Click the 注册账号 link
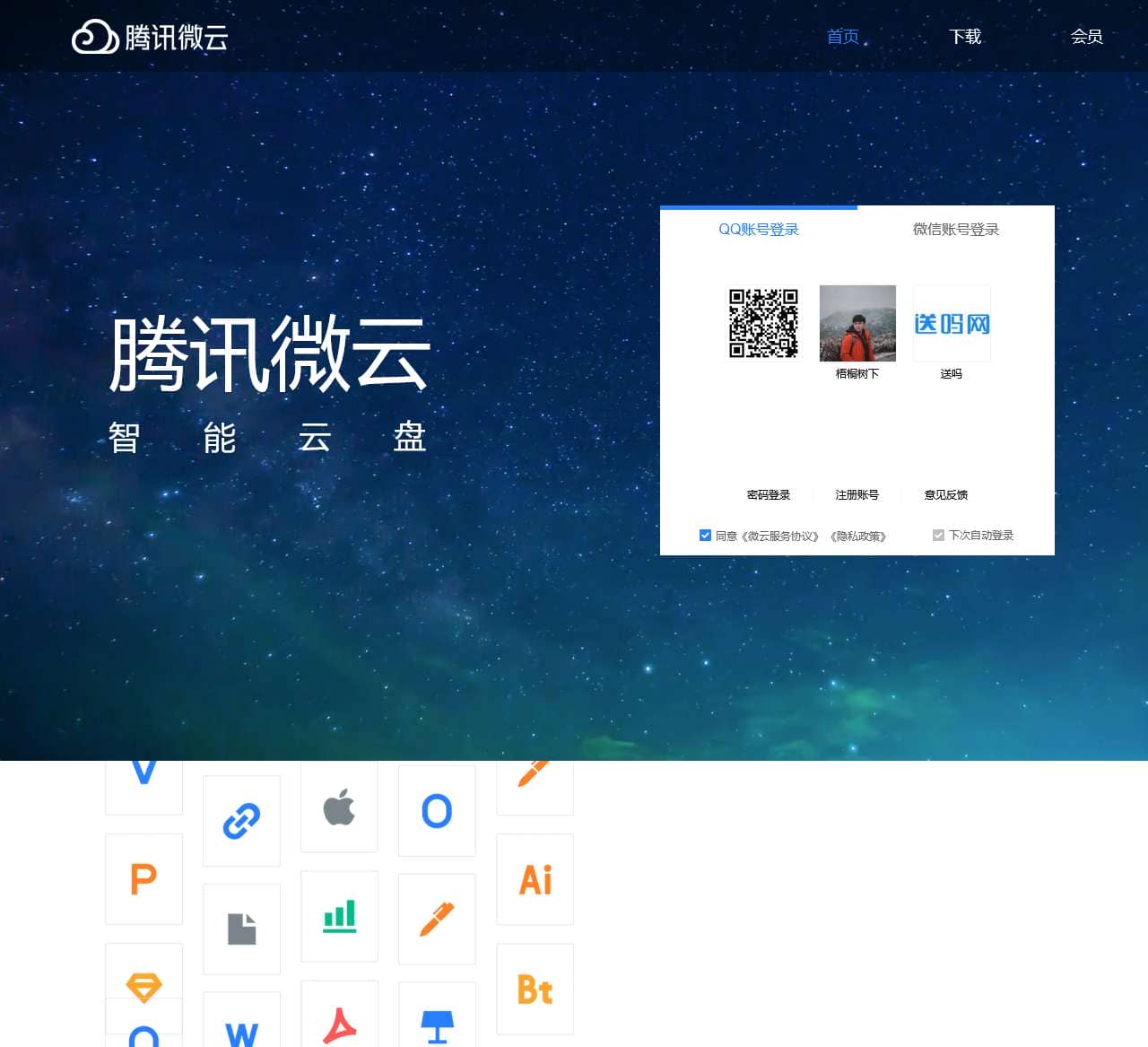 pos(857,494)
